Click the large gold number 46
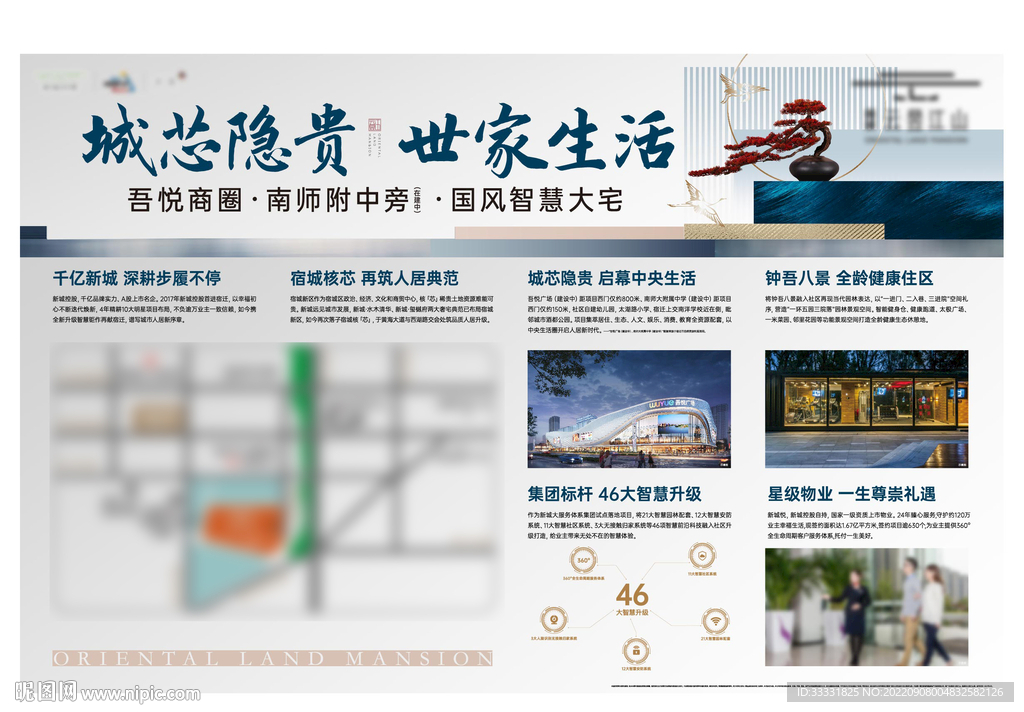This screenshot has width=1024, height=712. coord(632,595)
